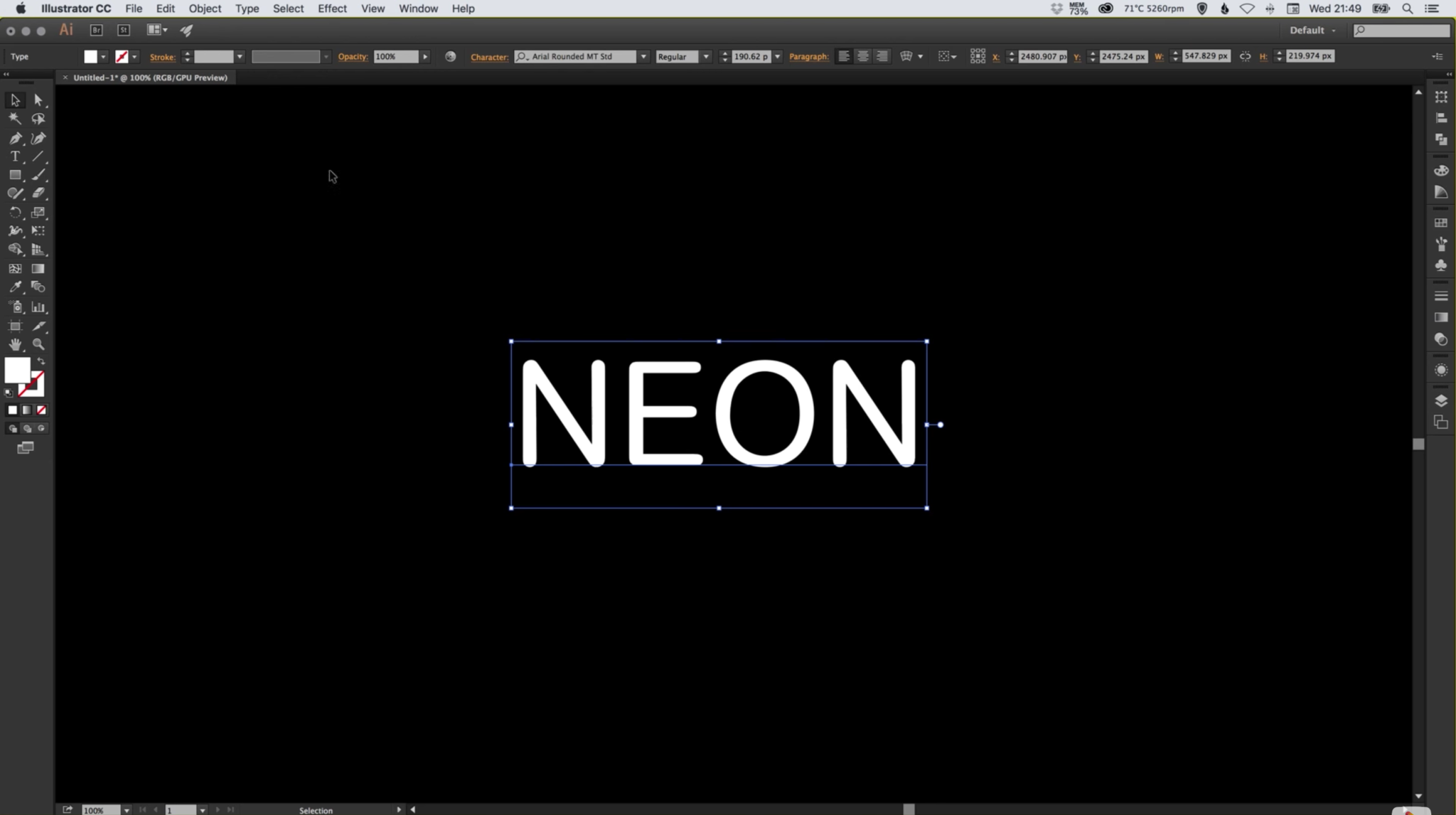Select the Rectangle tool

[x=15, y=175]
